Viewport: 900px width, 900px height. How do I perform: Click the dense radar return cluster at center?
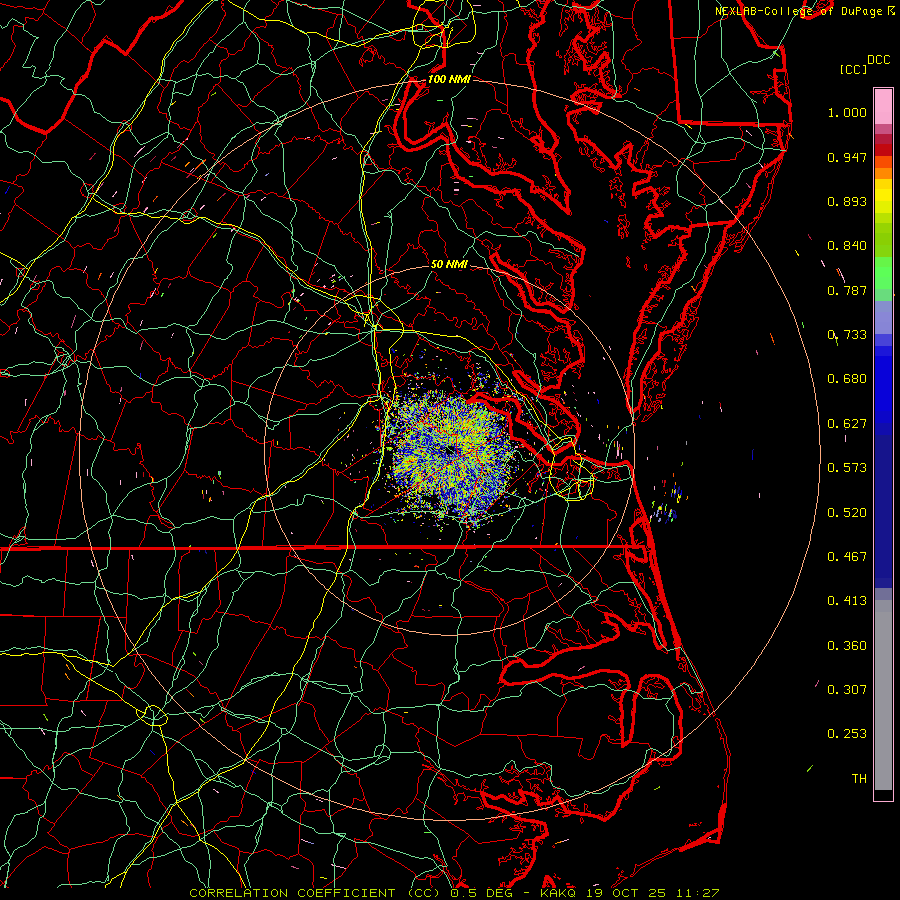tap(451, 451)
